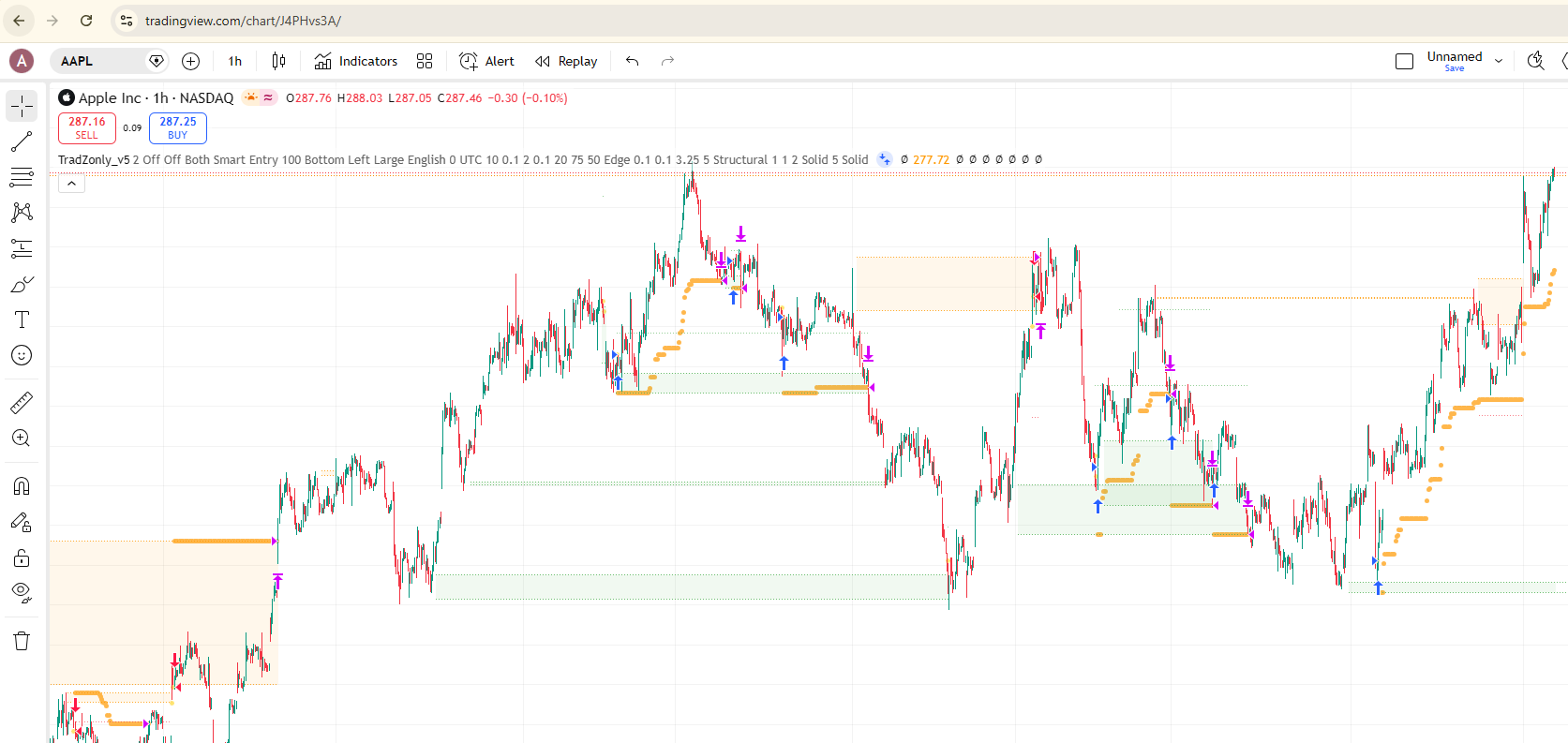This screenshot has height=743, width=1568.
Task: Select the ruler measure tool
Action: pyautogui.click(x=22, y=403)
